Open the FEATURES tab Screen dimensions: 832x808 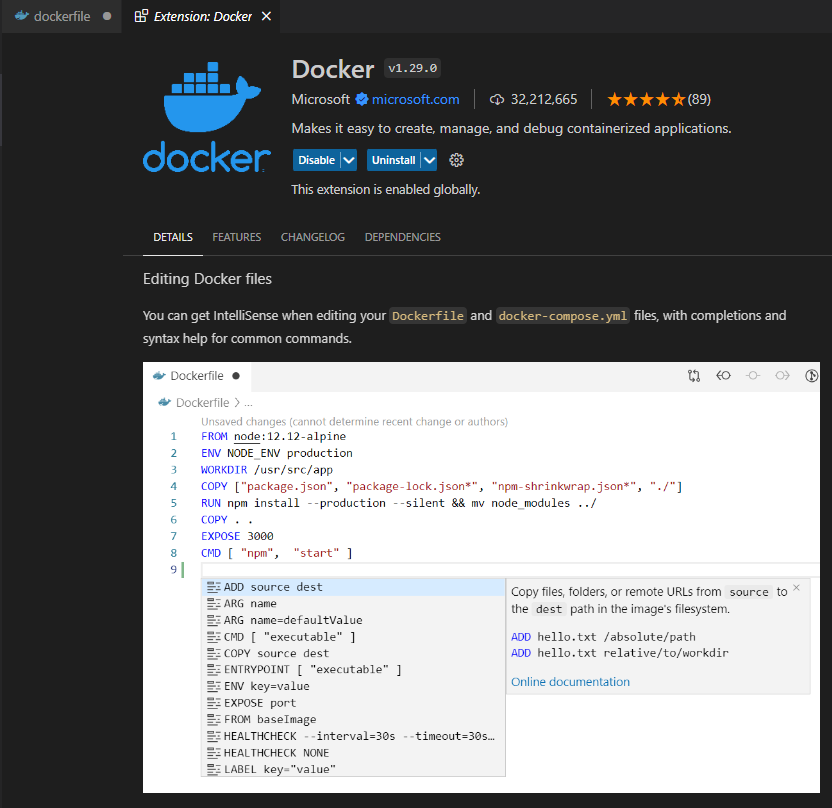click(237, 237)
